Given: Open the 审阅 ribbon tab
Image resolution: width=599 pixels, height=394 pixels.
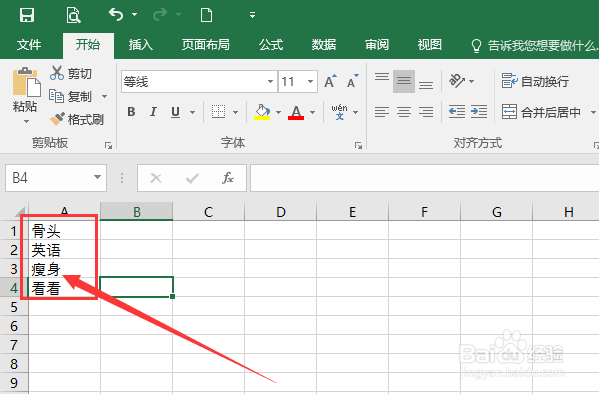Looking at the screenshot, I should [377, 45].
